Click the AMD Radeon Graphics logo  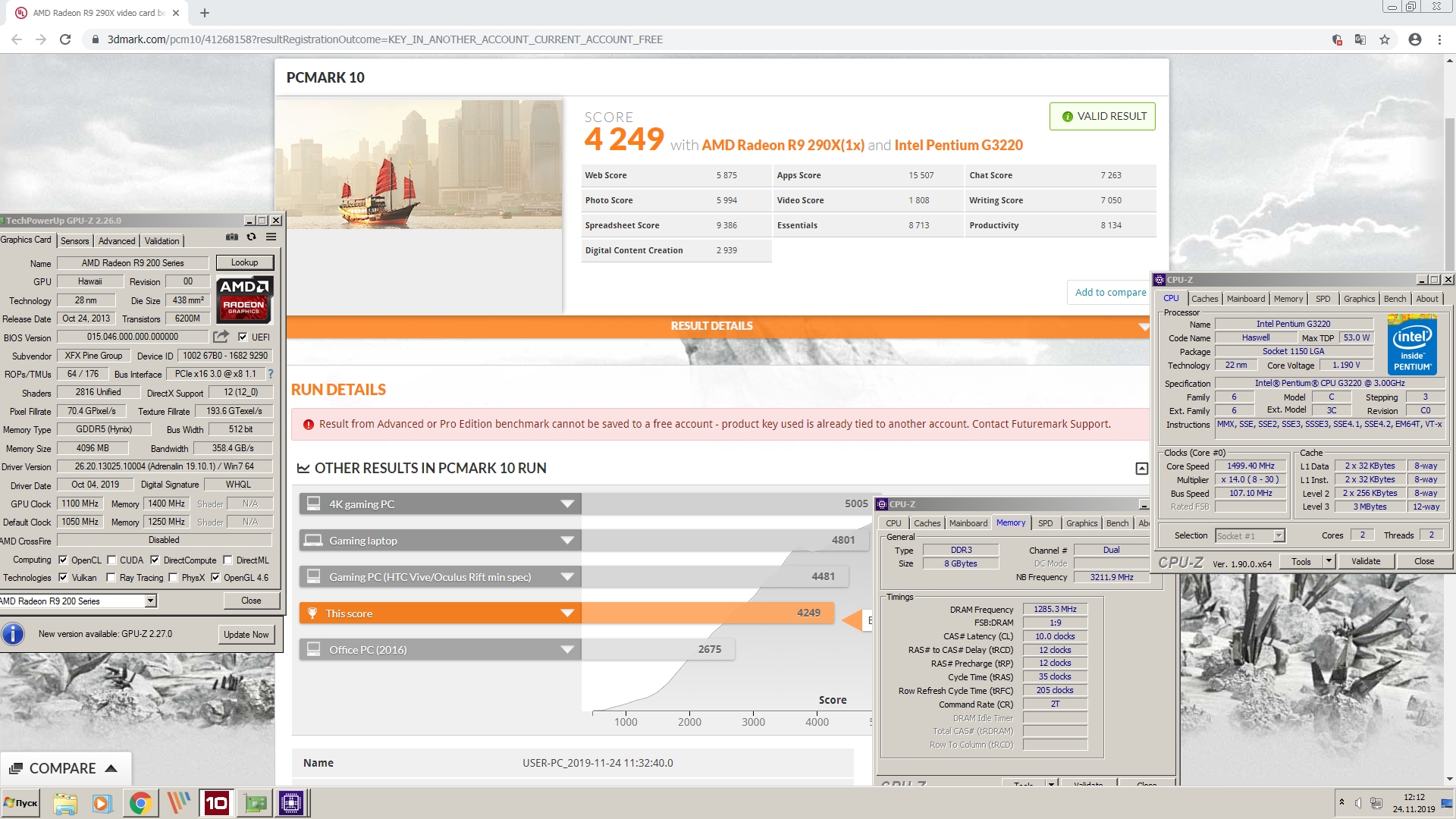244,300
